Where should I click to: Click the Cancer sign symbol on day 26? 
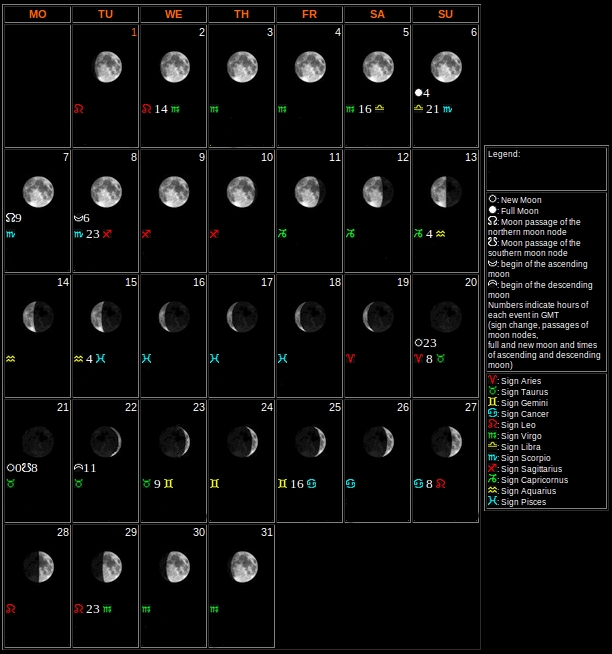coord(350,483)
